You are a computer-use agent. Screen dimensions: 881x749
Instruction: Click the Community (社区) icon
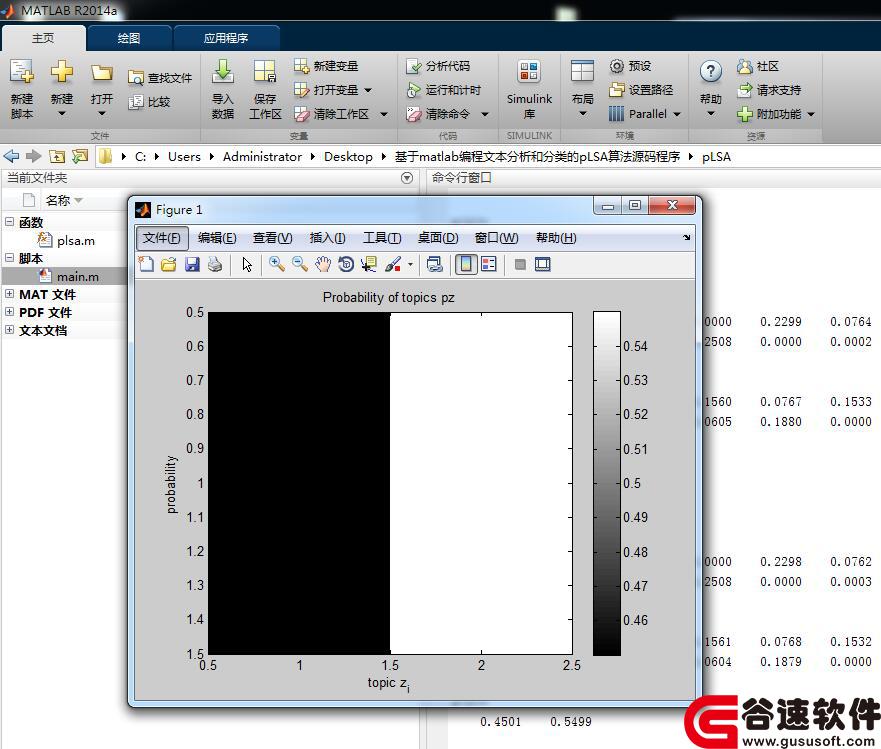point(744,66)
